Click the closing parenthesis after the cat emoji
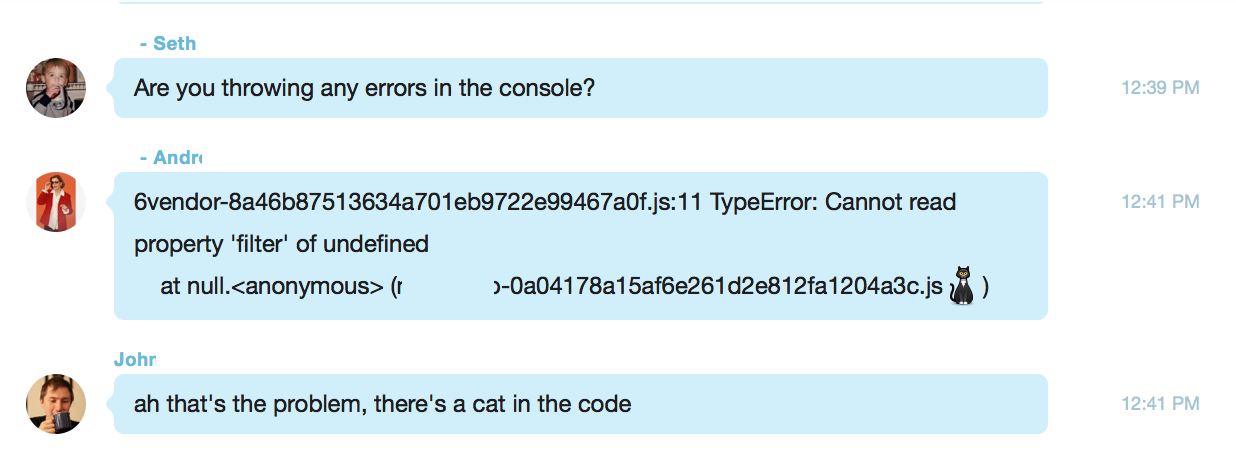 click(x=985, y=287)
